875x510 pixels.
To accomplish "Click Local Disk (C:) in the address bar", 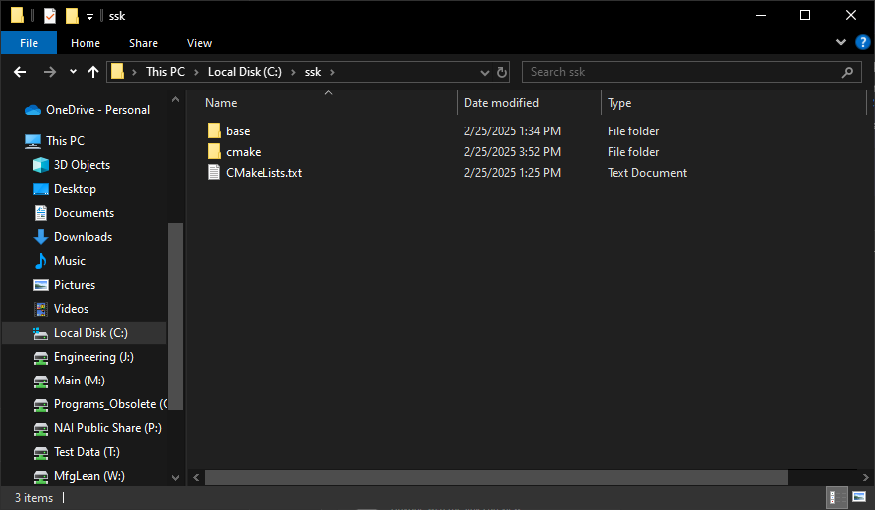I will coord(244,72).
